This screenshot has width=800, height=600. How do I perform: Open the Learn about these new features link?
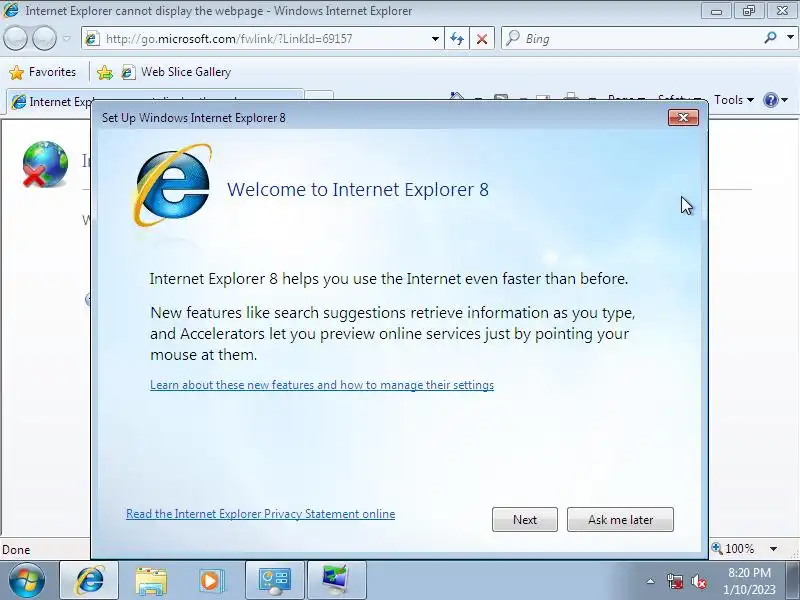coord(322,385)
